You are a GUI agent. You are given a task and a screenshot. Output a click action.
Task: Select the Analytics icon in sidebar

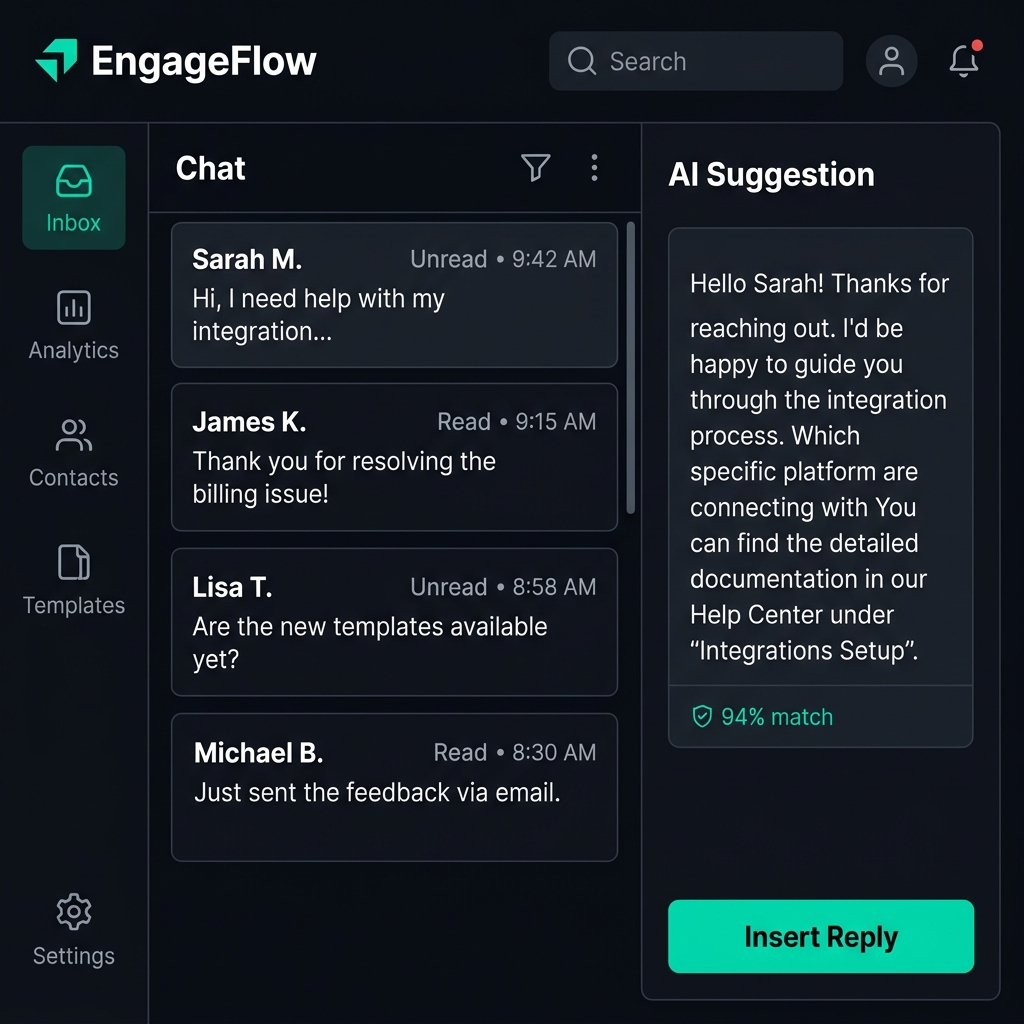72,307
